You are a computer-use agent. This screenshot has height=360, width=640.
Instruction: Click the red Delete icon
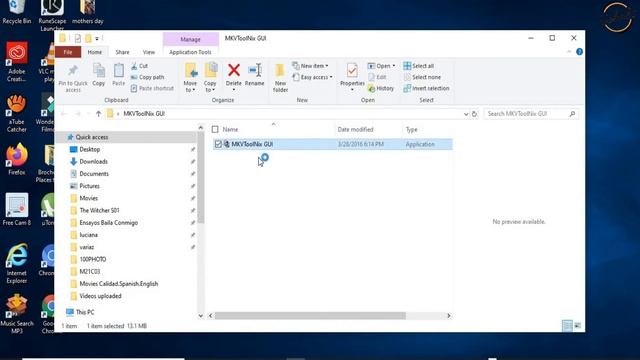click(x=234, y=70)
